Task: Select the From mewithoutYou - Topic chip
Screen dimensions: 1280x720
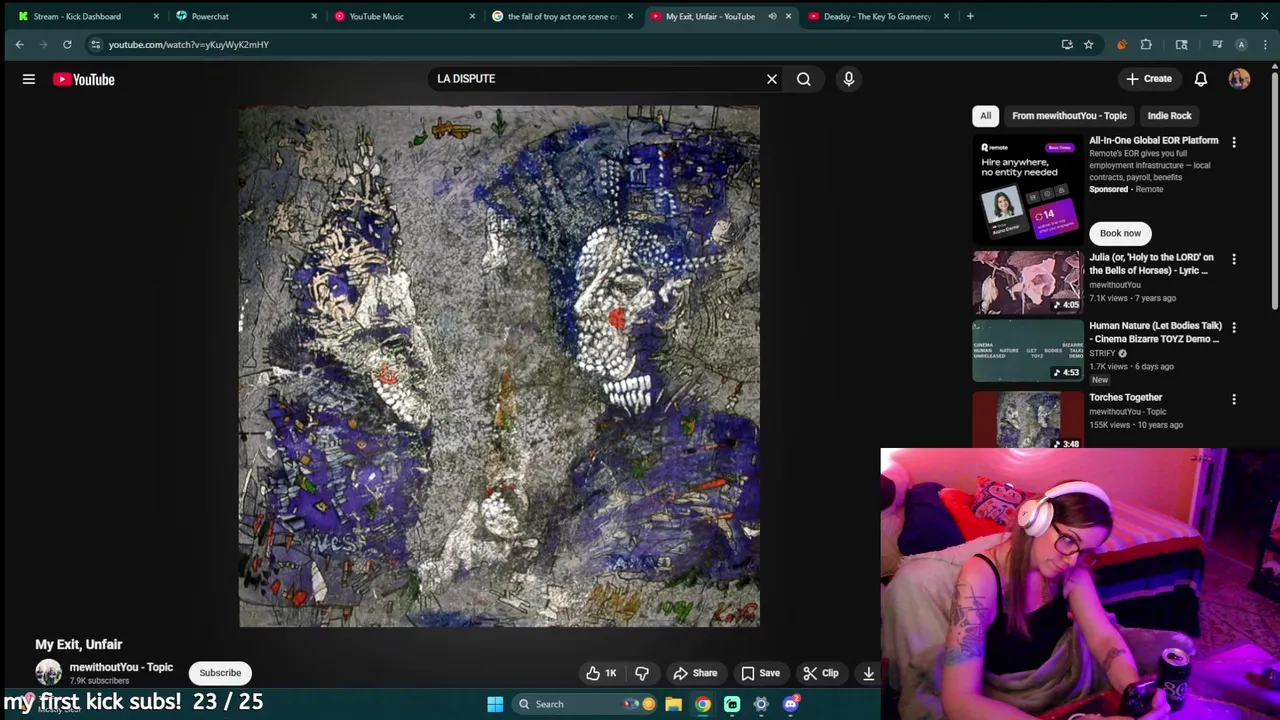Action: coord(1069,116)
